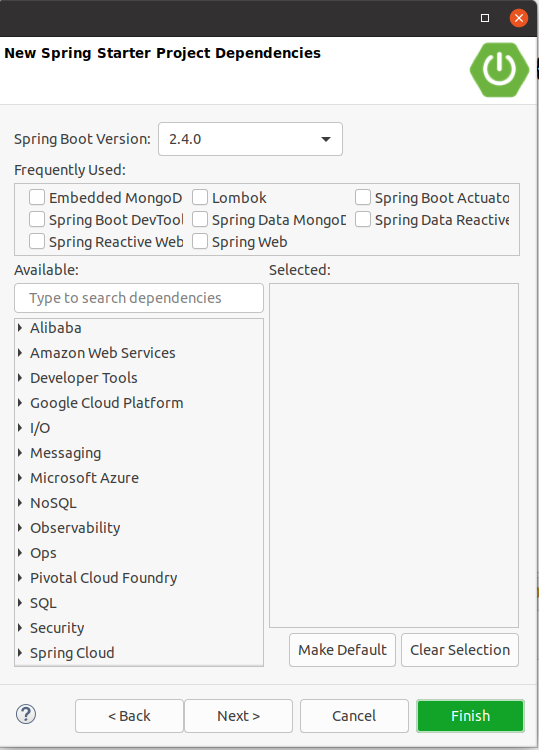Check the Embedded MongoDB checkbox
The image size is (539, 750).
pyautogui.click(x=37, y=198)
